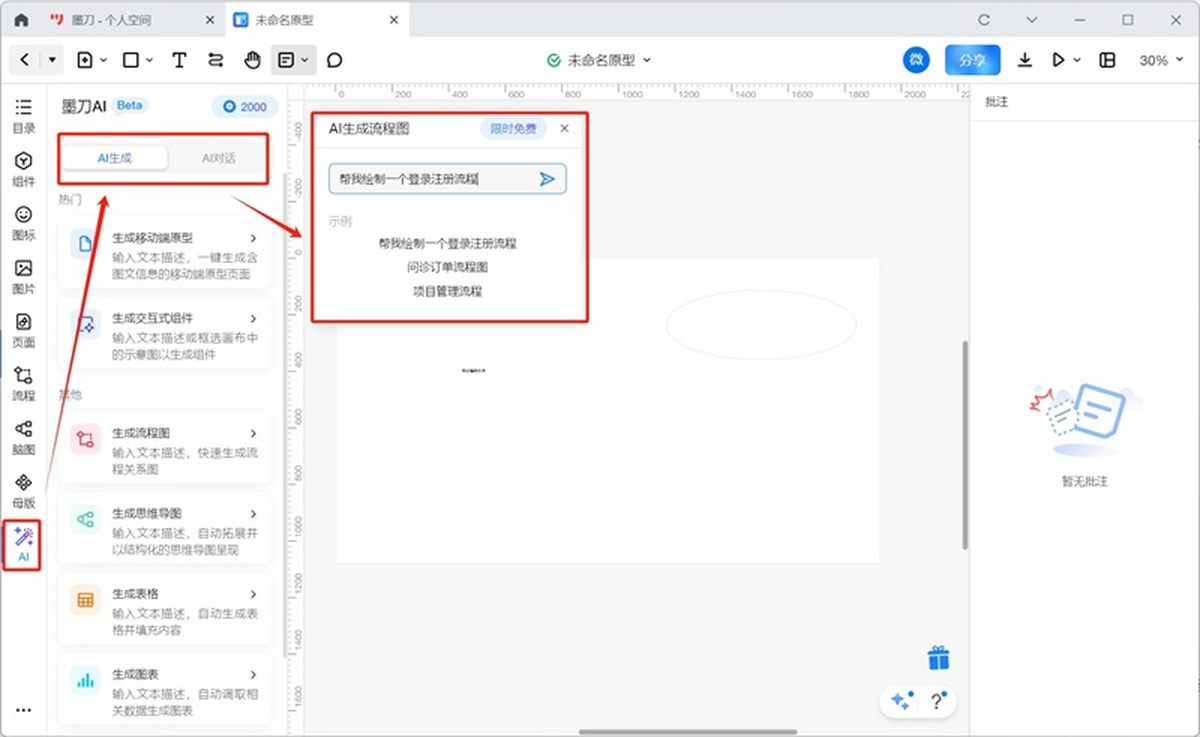Click the play preview icon
The width and height of the screenshot is (1200, 737).
pos(1058,60)
